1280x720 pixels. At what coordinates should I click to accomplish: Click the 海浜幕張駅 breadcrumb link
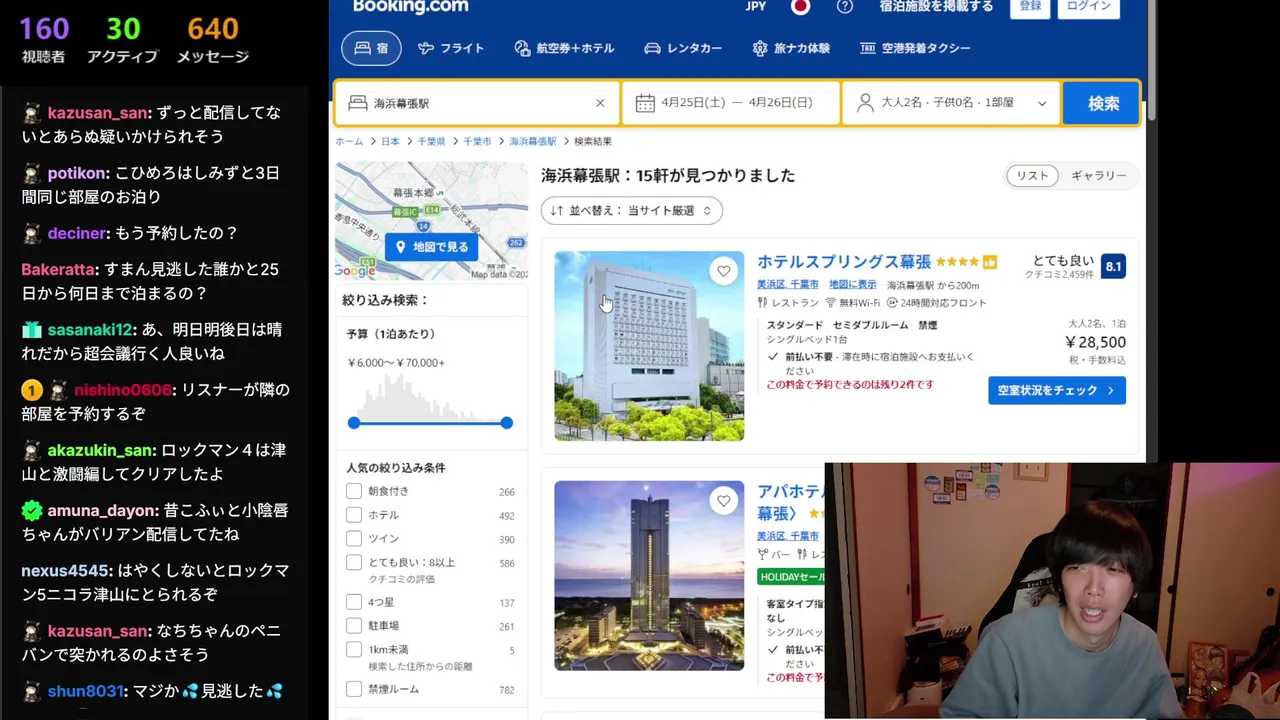coord(533,142)
